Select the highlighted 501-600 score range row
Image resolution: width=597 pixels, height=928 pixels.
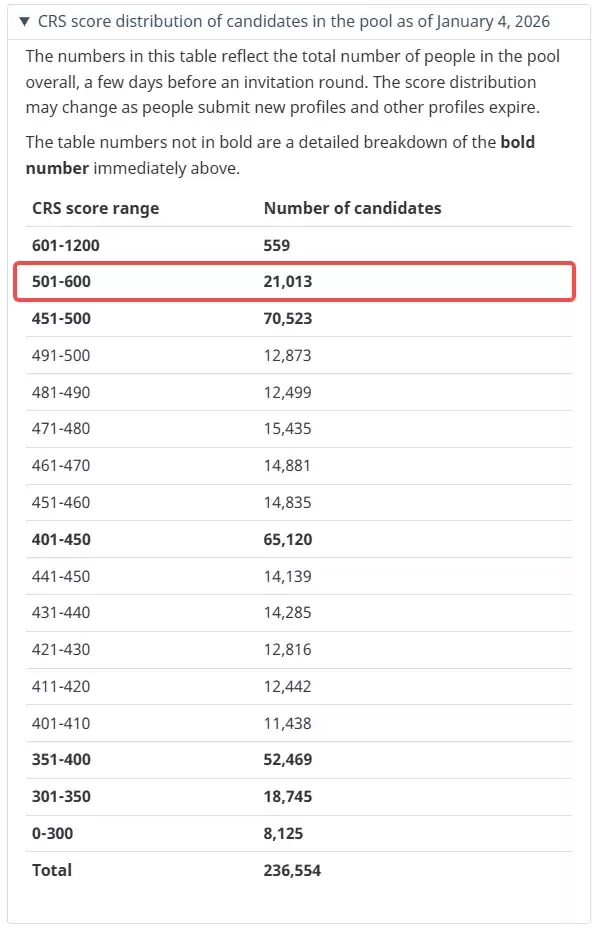[294, 282]
